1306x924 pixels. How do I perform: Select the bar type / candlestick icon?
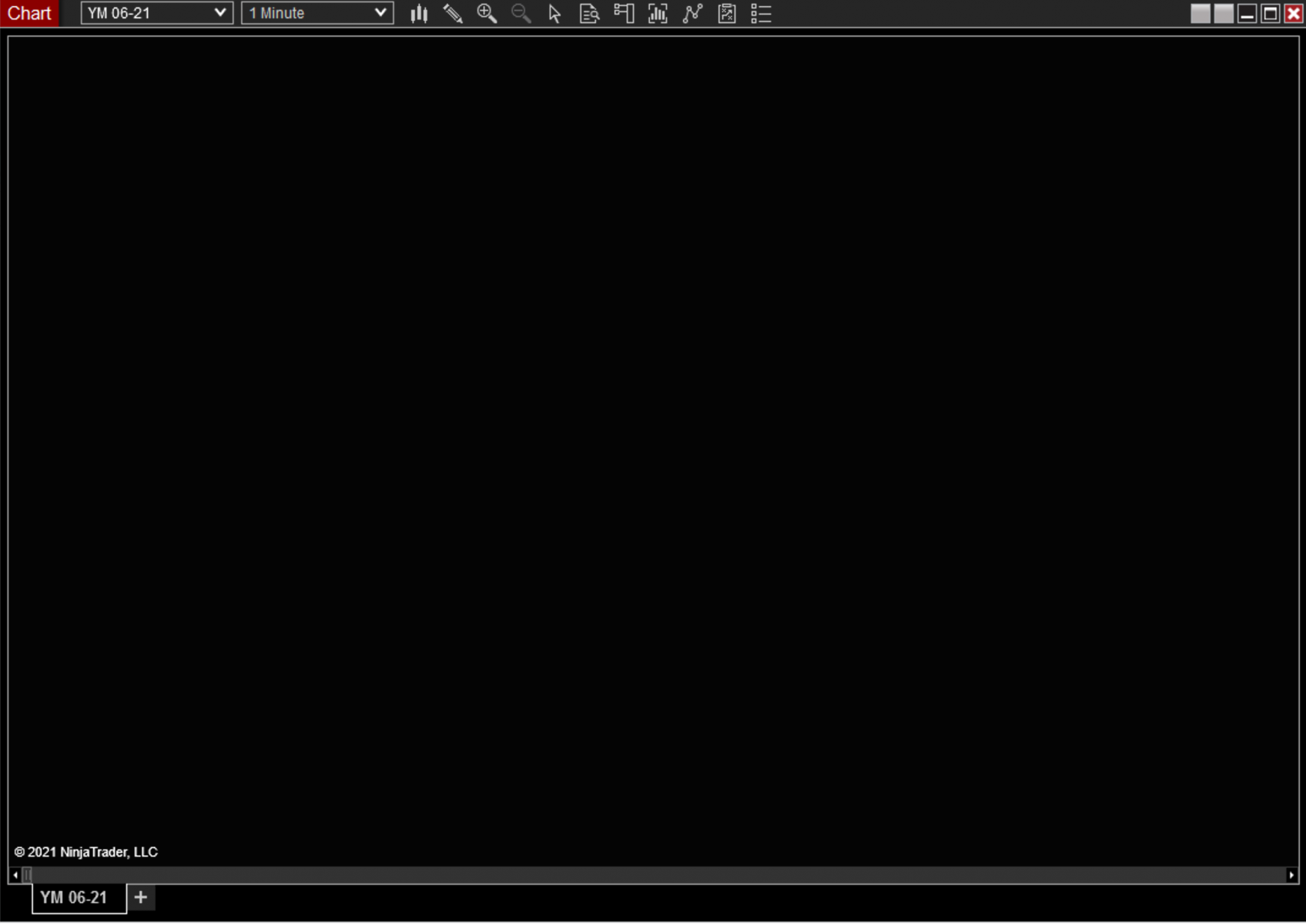click(419, 13)
